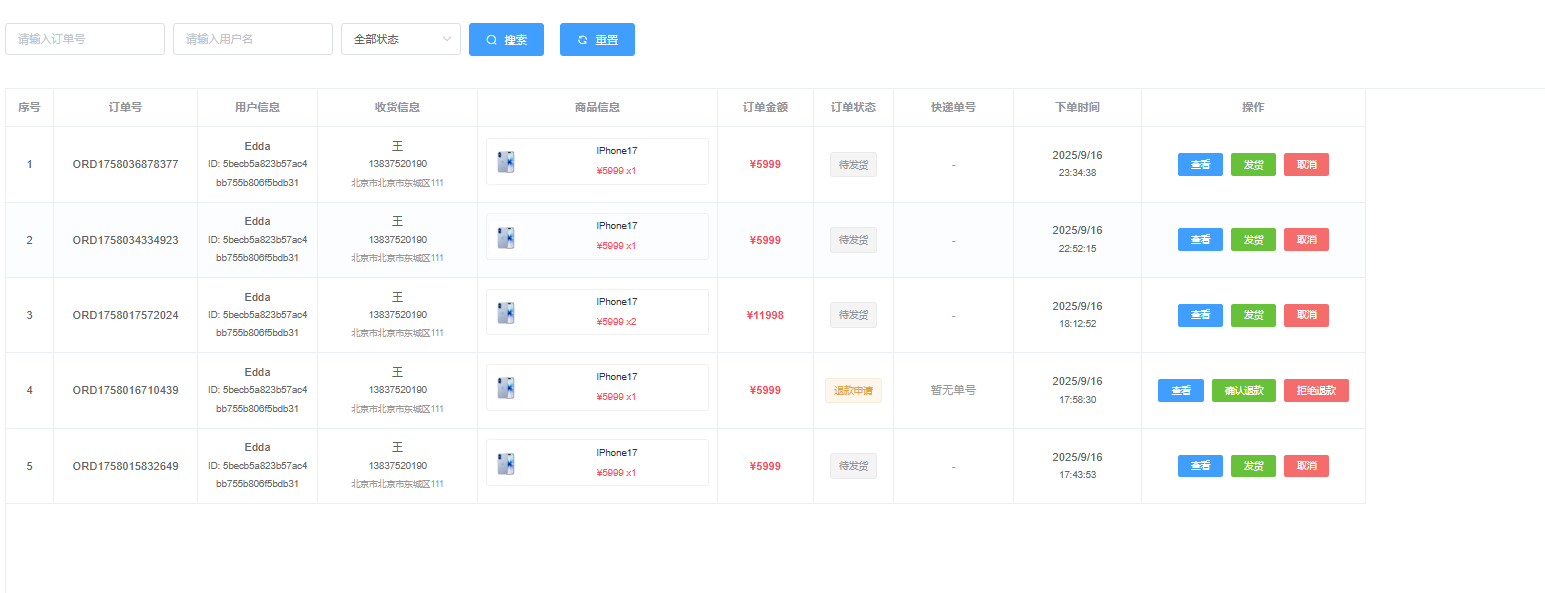The image size is (1545, 593).
Task: Click iPhone thumbnail in order ORD1758017572024
Action: (x=506, y=313)
